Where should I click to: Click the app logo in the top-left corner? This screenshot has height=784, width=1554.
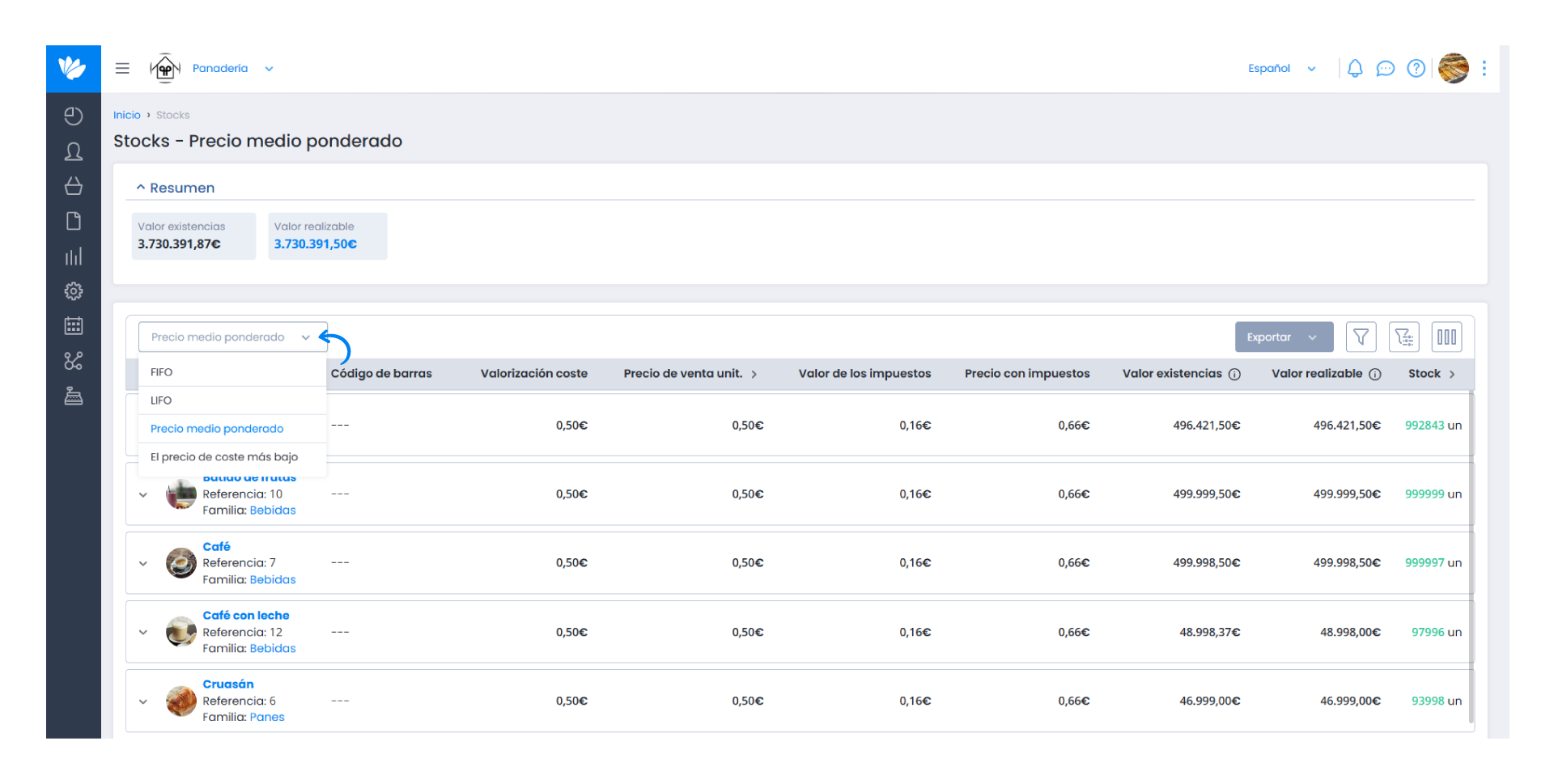coord(73,68)
